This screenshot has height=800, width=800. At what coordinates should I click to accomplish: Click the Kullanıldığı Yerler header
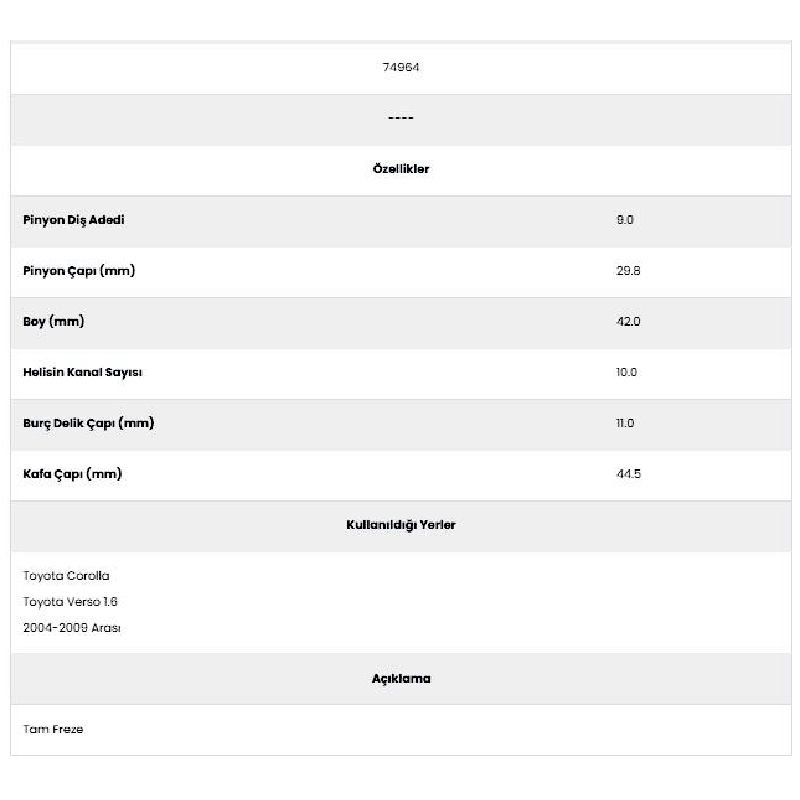(401, 525)
